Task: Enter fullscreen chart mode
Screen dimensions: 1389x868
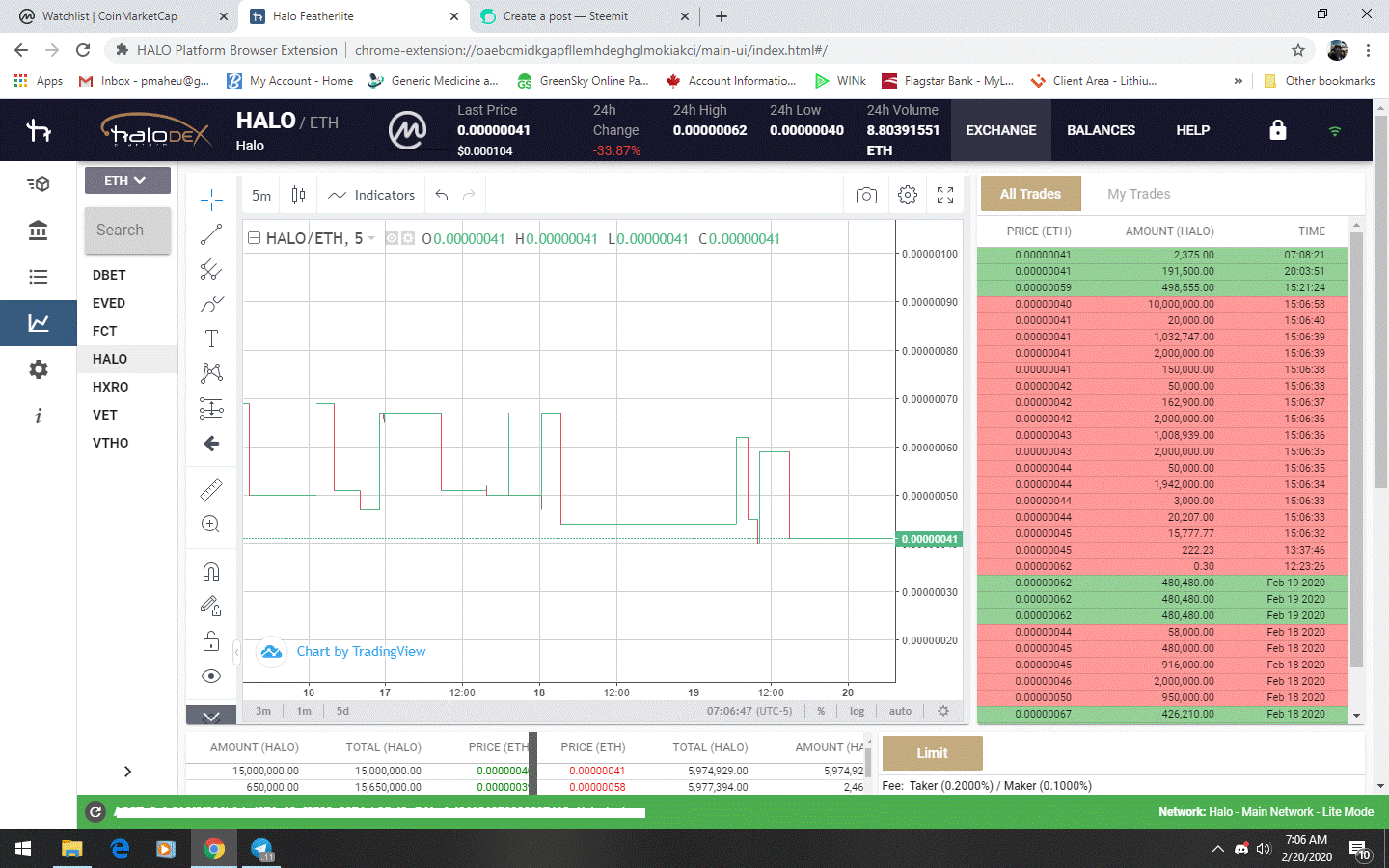Action: (945, 195)
